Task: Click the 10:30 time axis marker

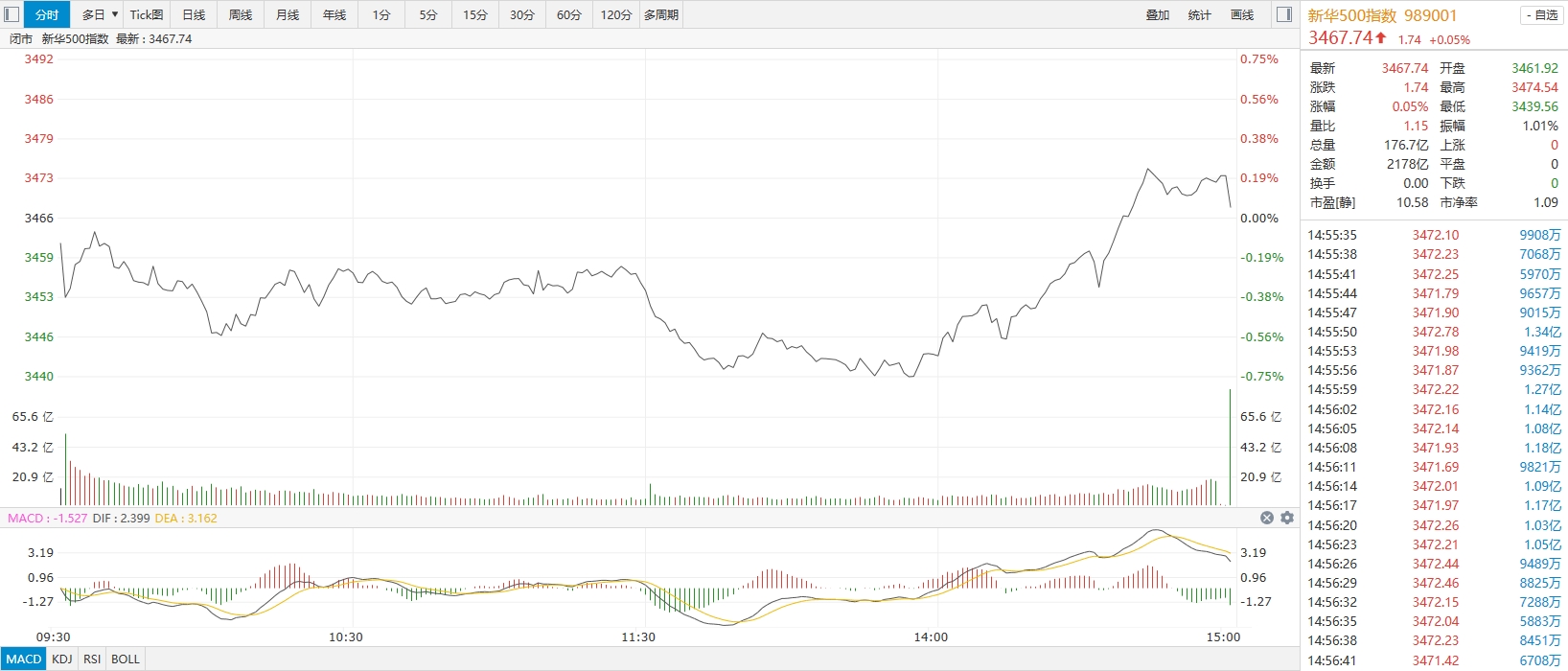Action: pos(346,636)
